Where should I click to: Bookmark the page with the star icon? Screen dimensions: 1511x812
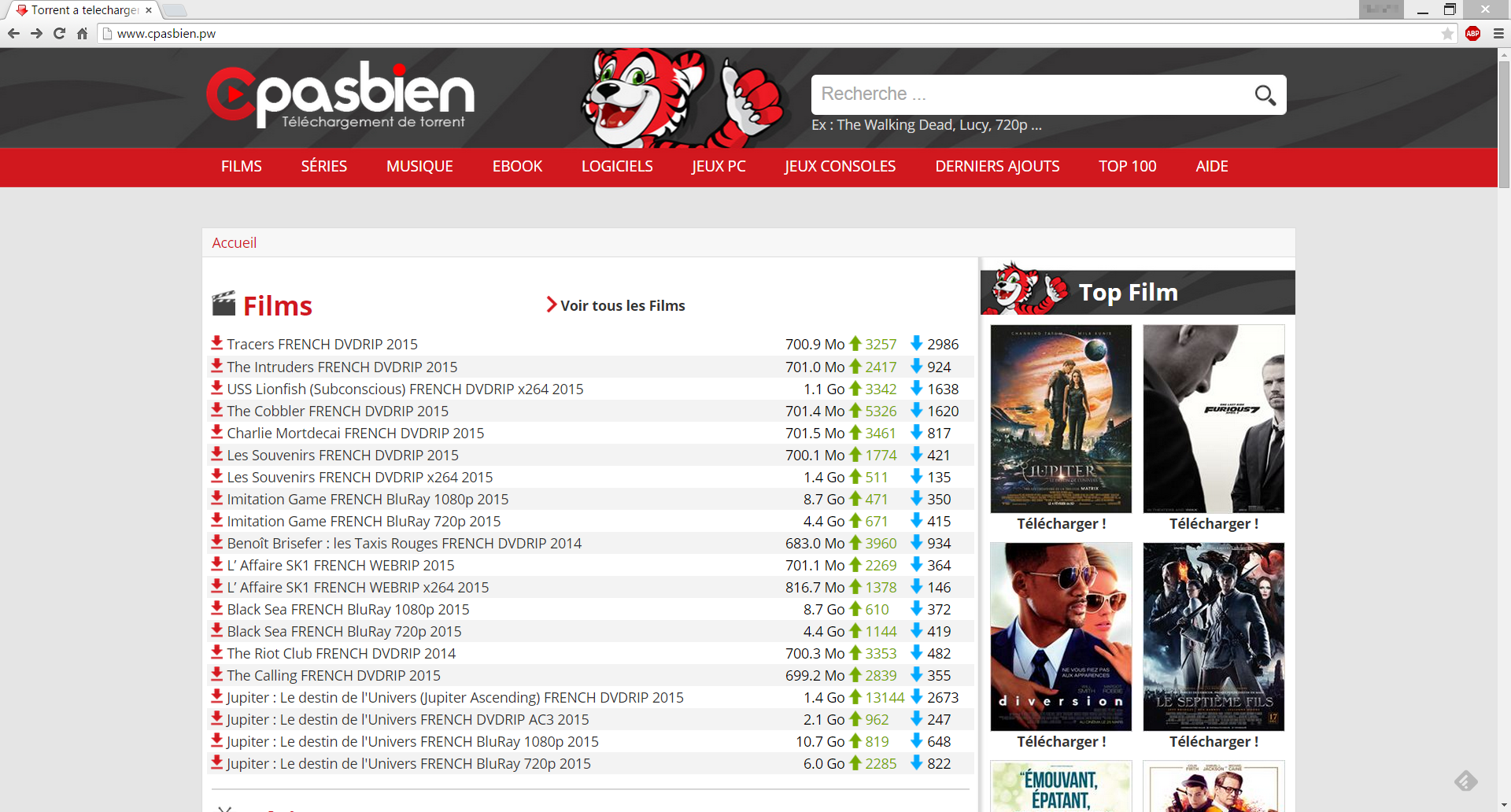[x=1447, y=33]
